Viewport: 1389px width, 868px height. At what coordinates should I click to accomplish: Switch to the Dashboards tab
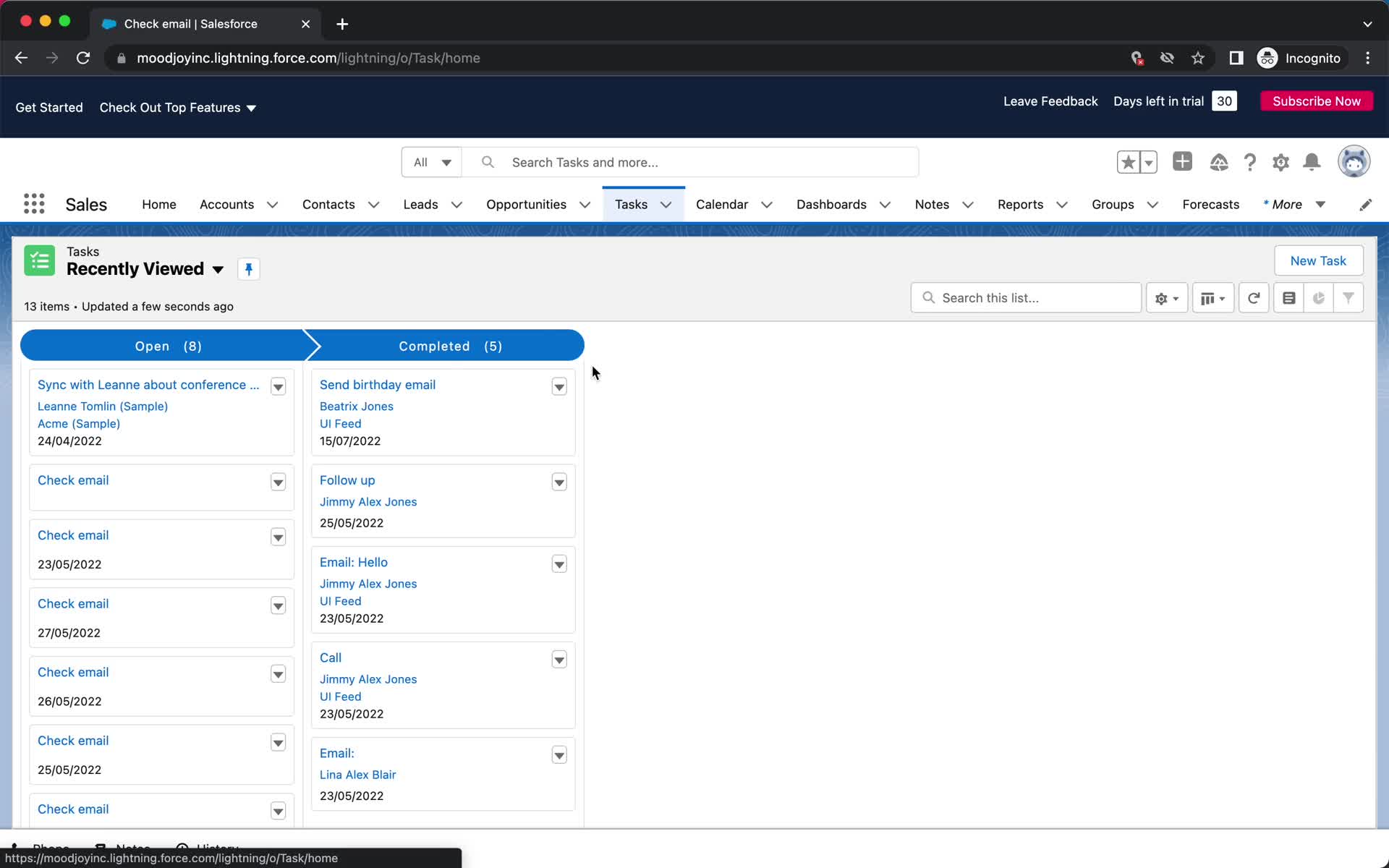[831, 205]
